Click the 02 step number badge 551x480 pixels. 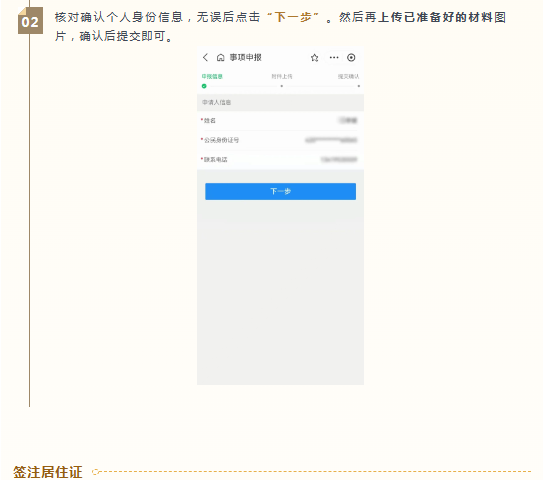(30, 21)
